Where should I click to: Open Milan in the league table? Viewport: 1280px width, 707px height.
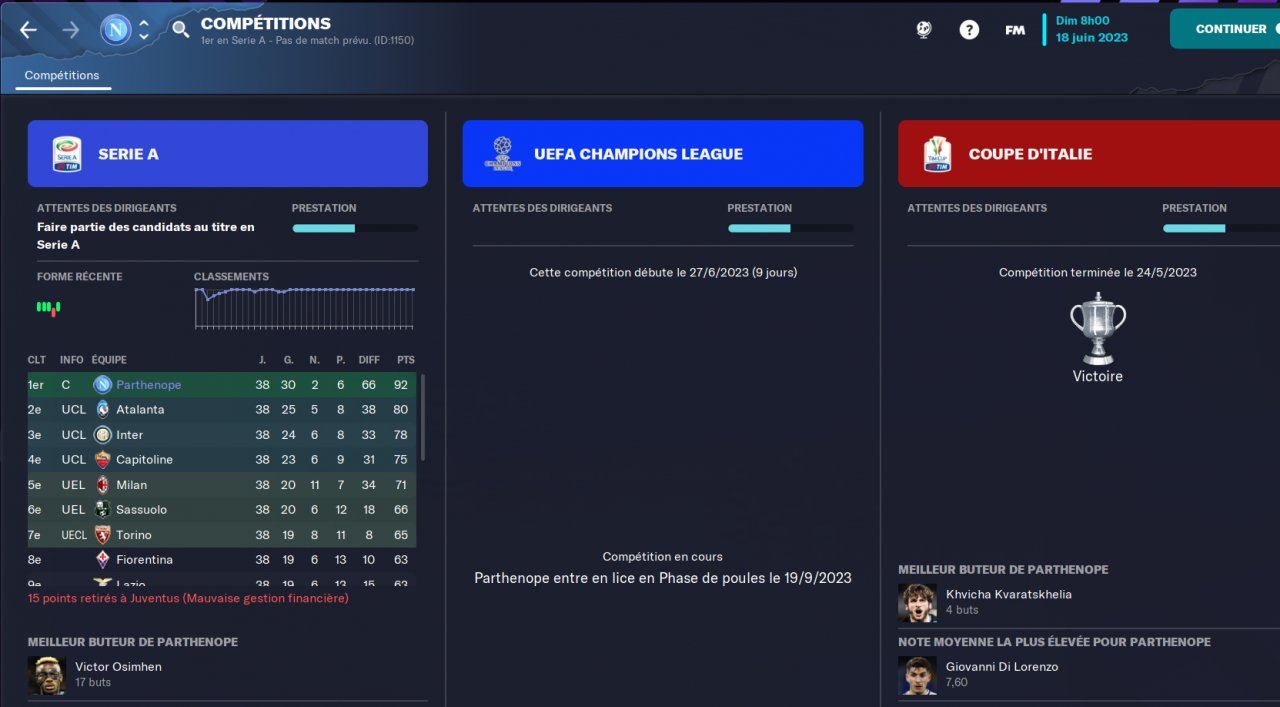(131, 485)
